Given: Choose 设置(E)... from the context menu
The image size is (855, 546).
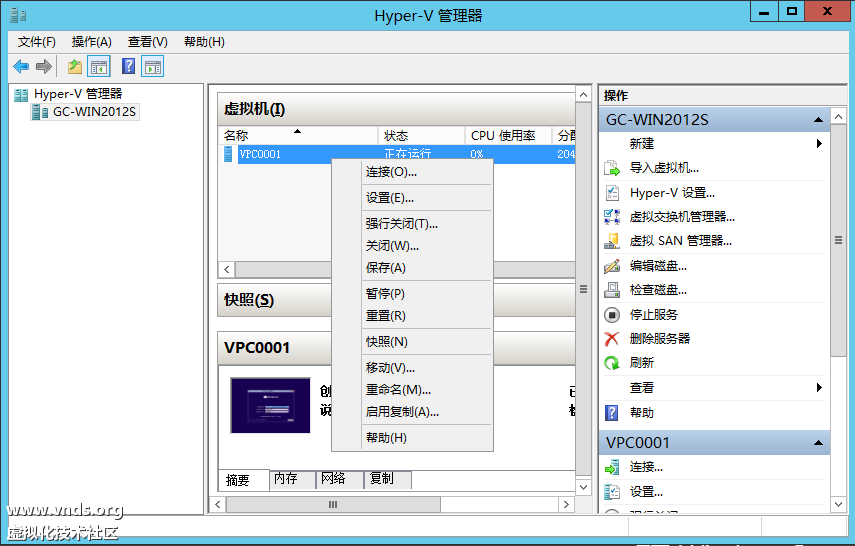Looking at the screenshot, I should click(412, 197).
